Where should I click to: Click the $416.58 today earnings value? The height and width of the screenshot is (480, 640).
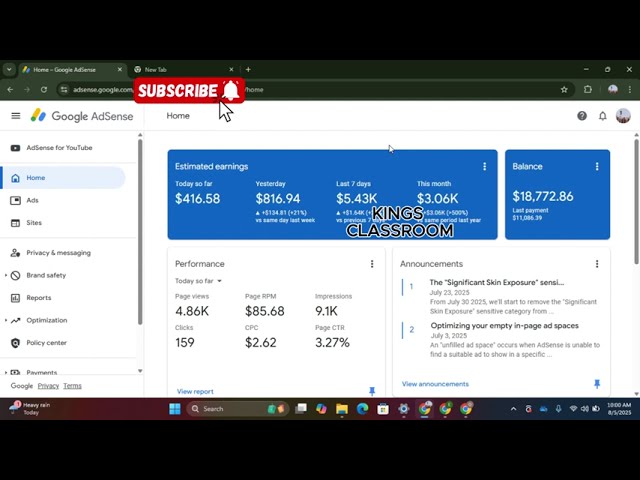click(198, 199)
